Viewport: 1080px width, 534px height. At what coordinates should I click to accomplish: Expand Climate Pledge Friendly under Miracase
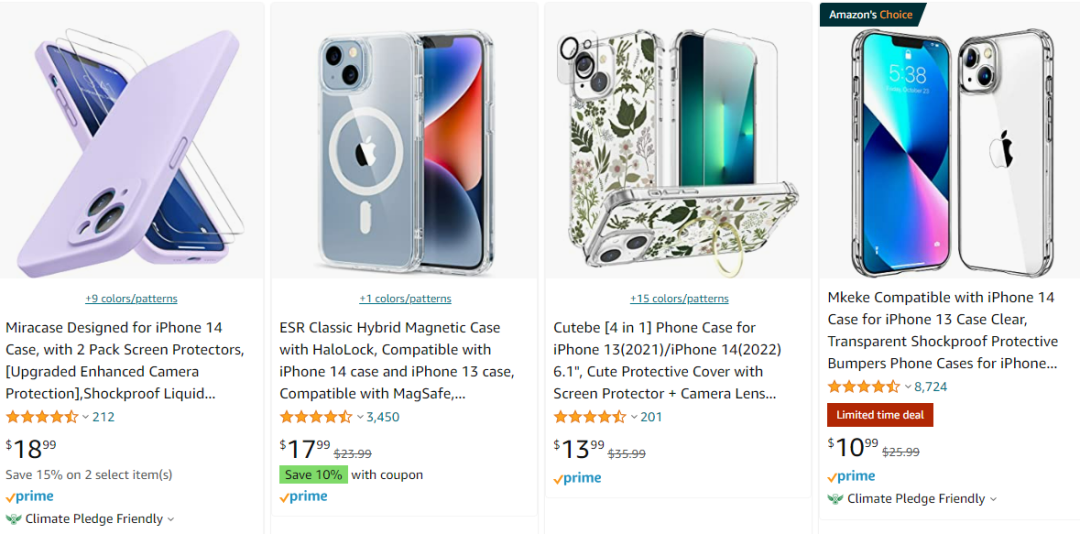[171, 519]
